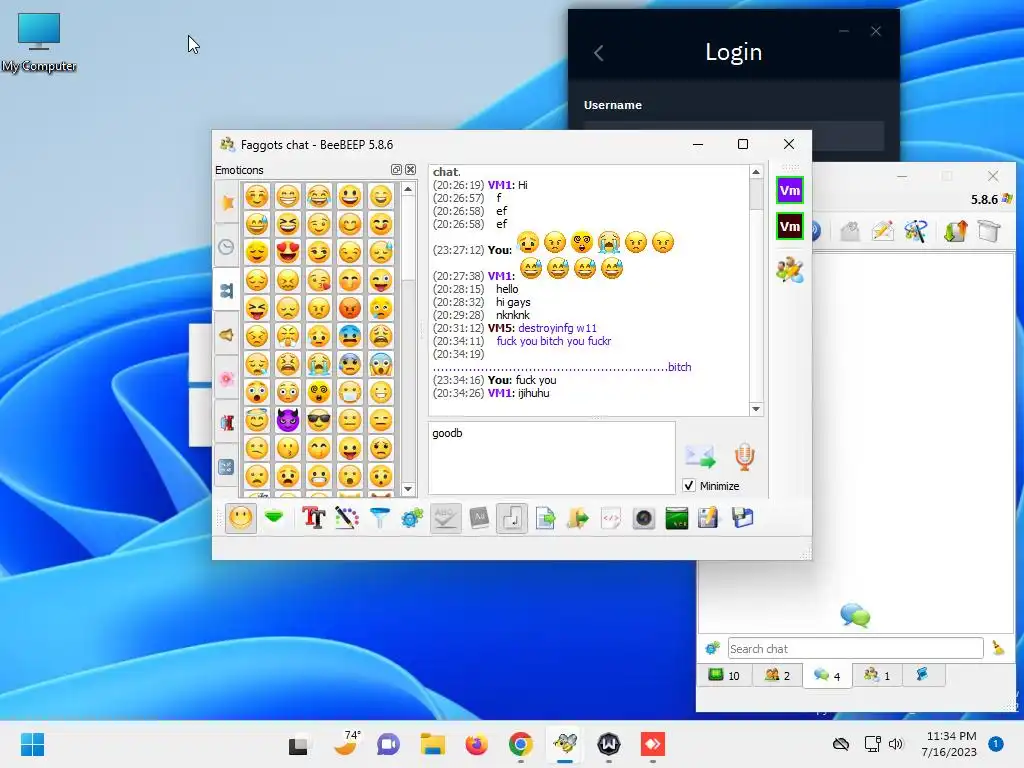1024x768 pixels.
Task: Click the broom clear search icon
Action: point(998,648)
